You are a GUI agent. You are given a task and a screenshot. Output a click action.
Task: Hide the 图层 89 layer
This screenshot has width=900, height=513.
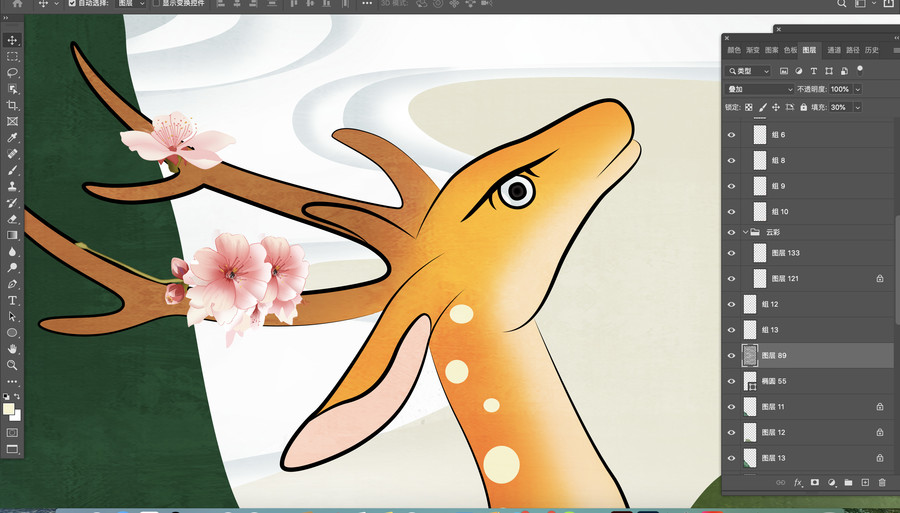click(x=731, y=356)
